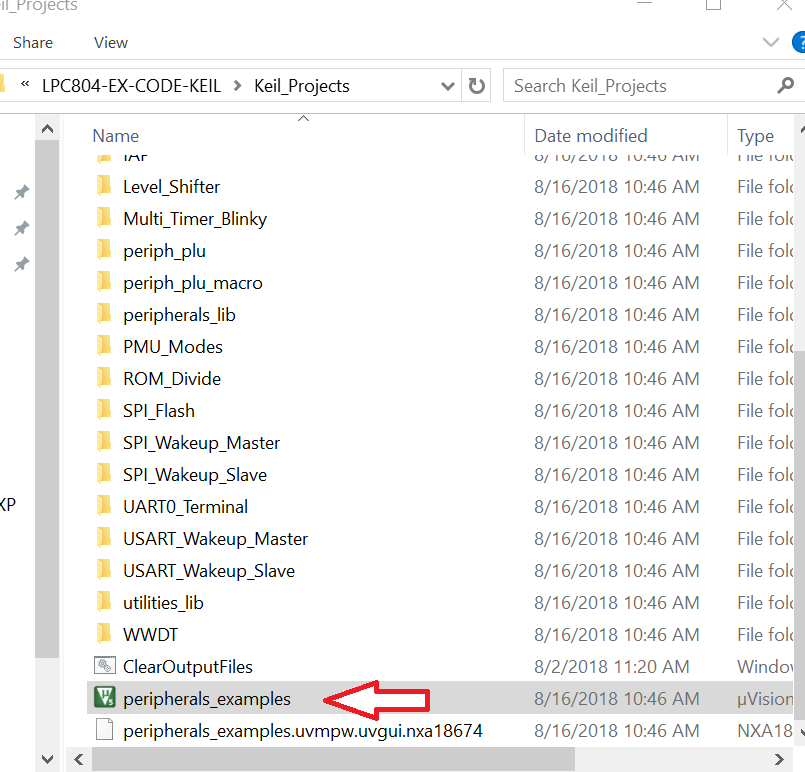
Task: Sort files by Name column
Action: pyautogui.click(x=116, y=136)
